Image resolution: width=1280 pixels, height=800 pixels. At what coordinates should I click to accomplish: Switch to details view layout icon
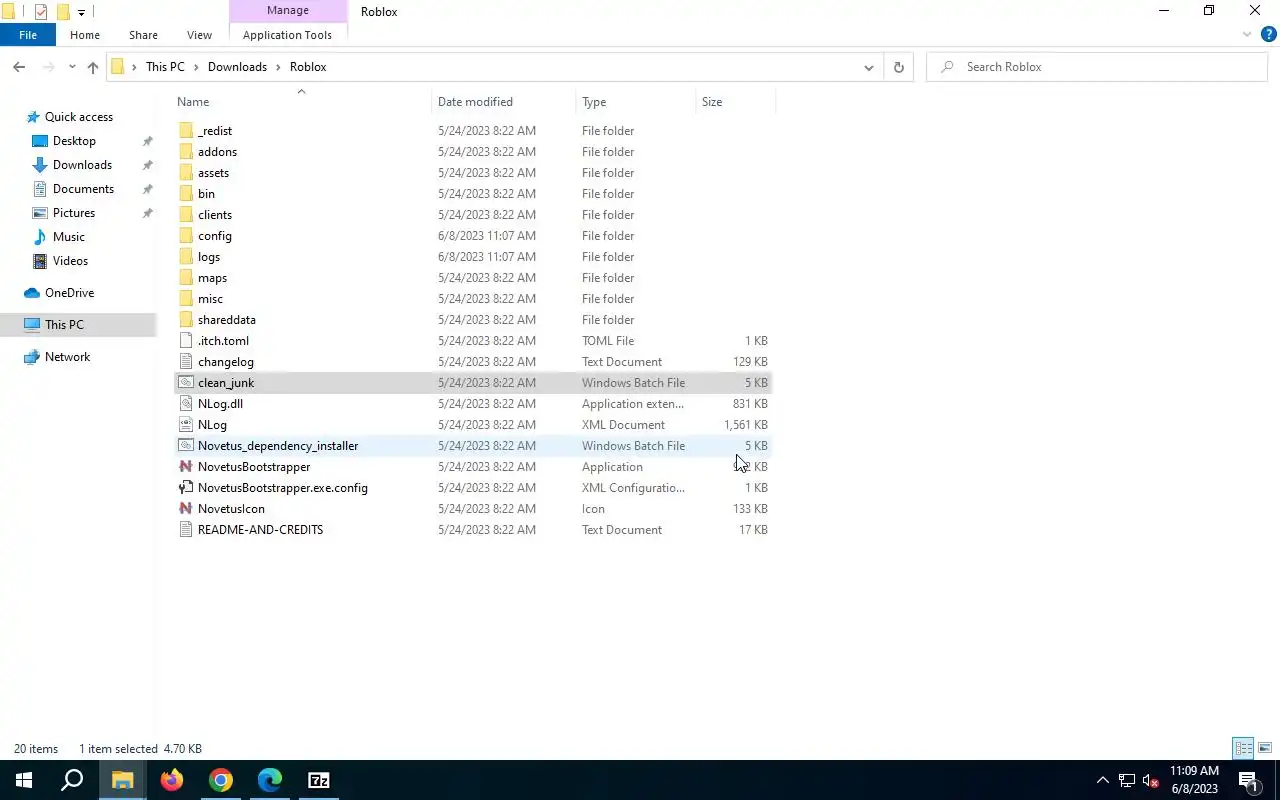click(1243, 748)
